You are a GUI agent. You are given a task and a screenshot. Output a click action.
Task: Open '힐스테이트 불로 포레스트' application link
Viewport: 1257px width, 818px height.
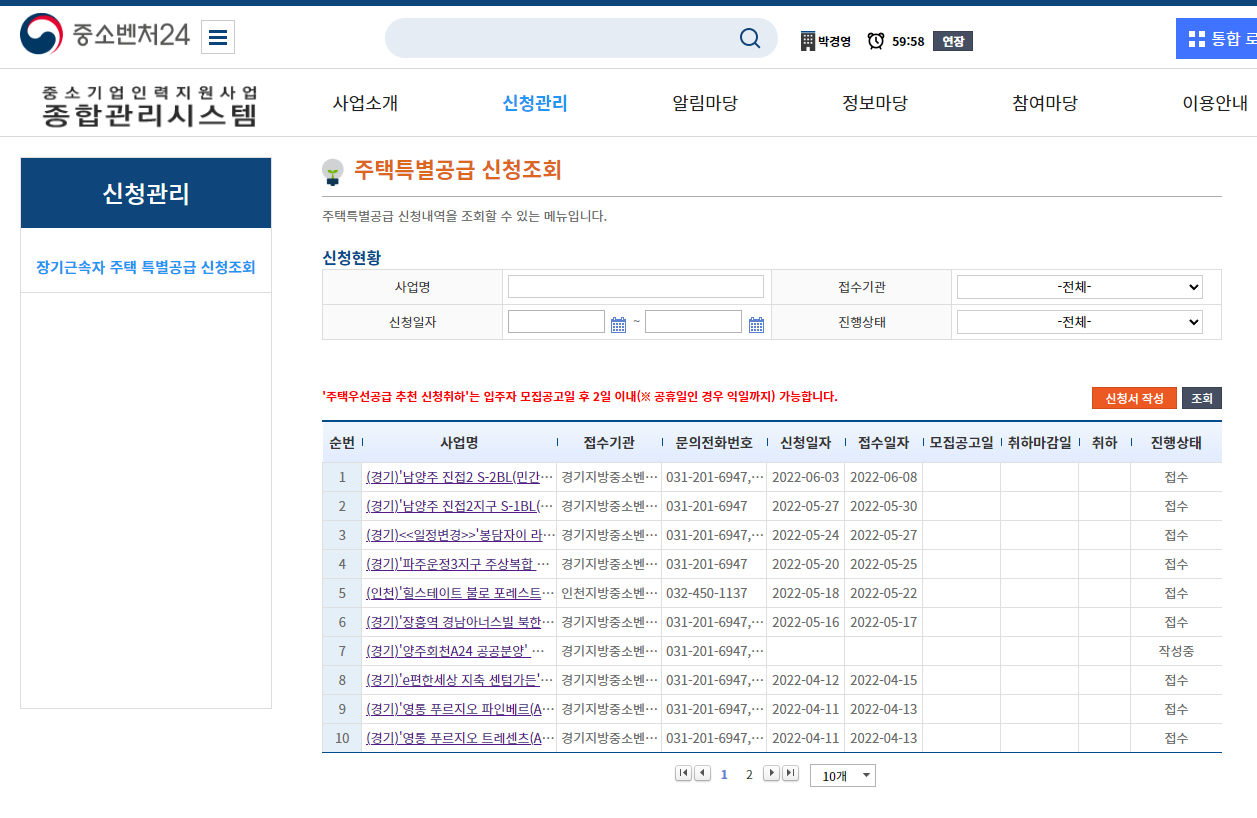[459, 593]
